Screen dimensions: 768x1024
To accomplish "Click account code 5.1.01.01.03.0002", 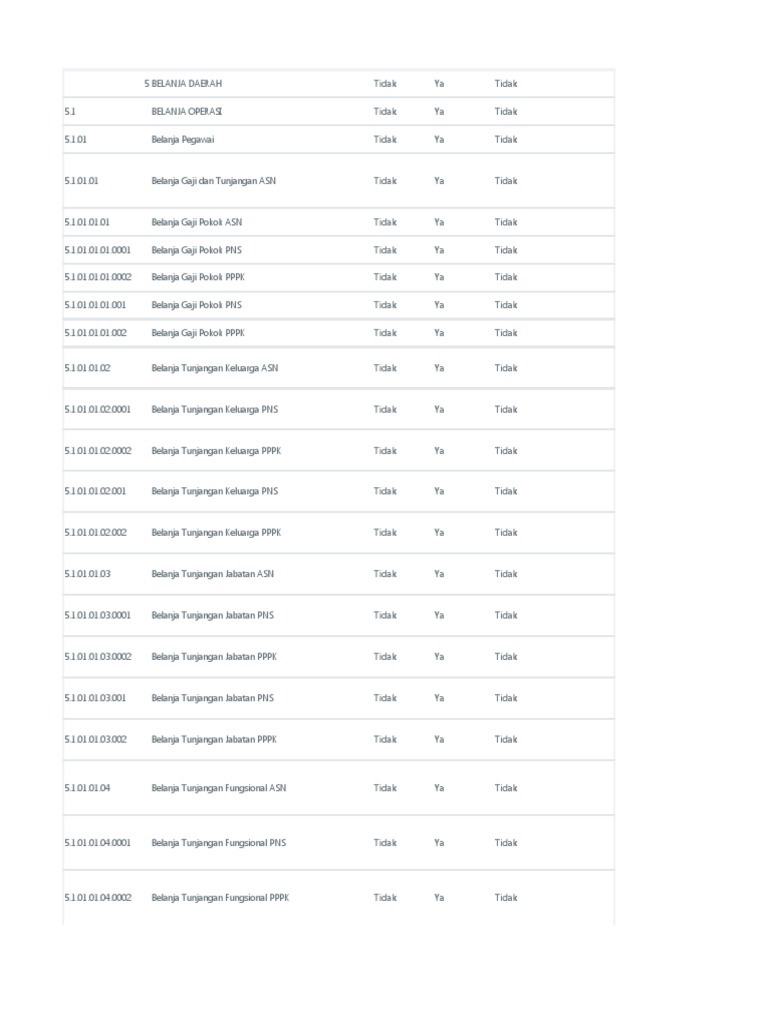I will (x=98, y=657).
